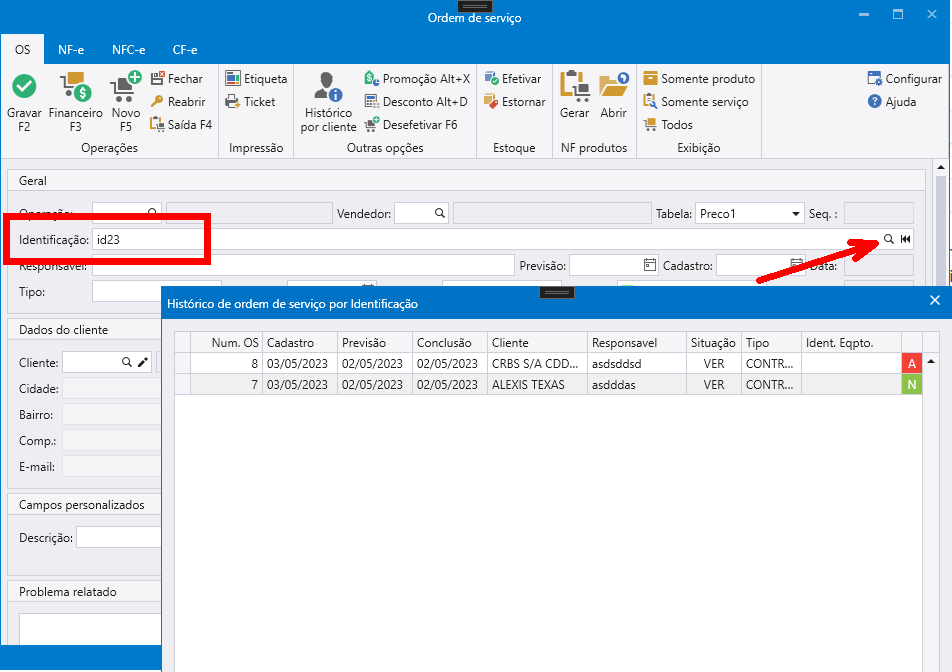Click the Novo F5 cart icon
This screenshot has height=672, width=952.
tap(126, 89)
